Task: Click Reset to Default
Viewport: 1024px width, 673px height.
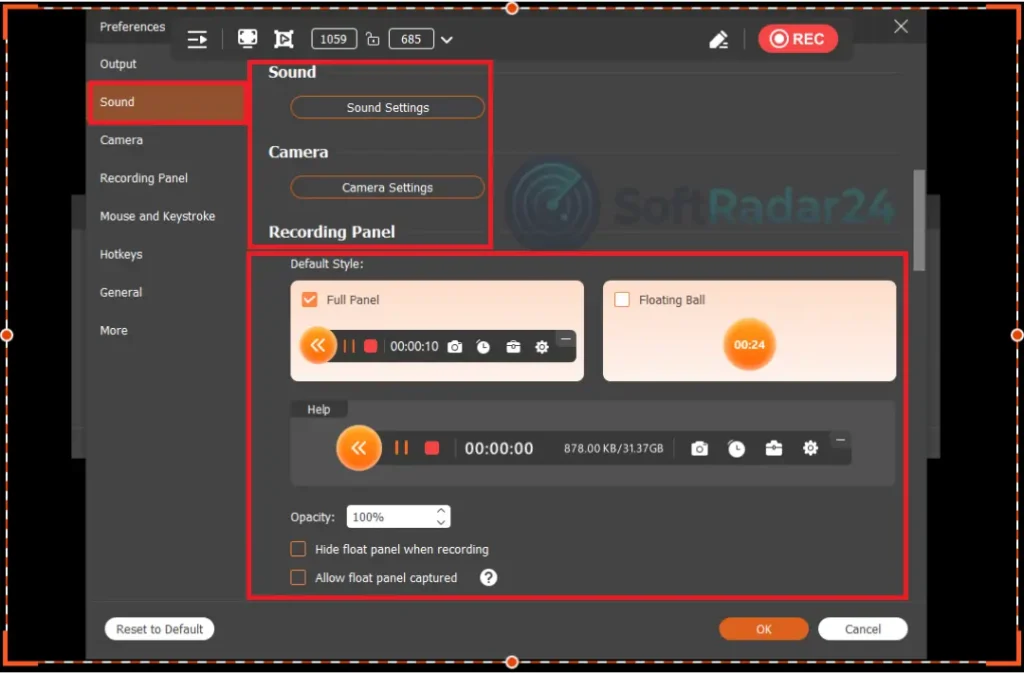Action: (159, 628)
